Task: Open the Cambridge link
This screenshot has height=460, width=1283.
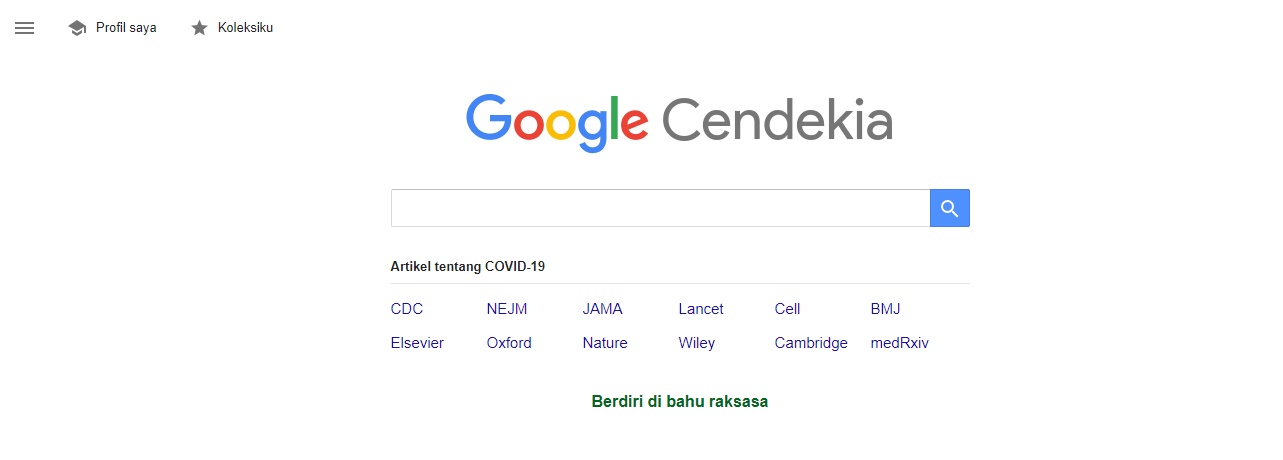Action: point(811,343)
